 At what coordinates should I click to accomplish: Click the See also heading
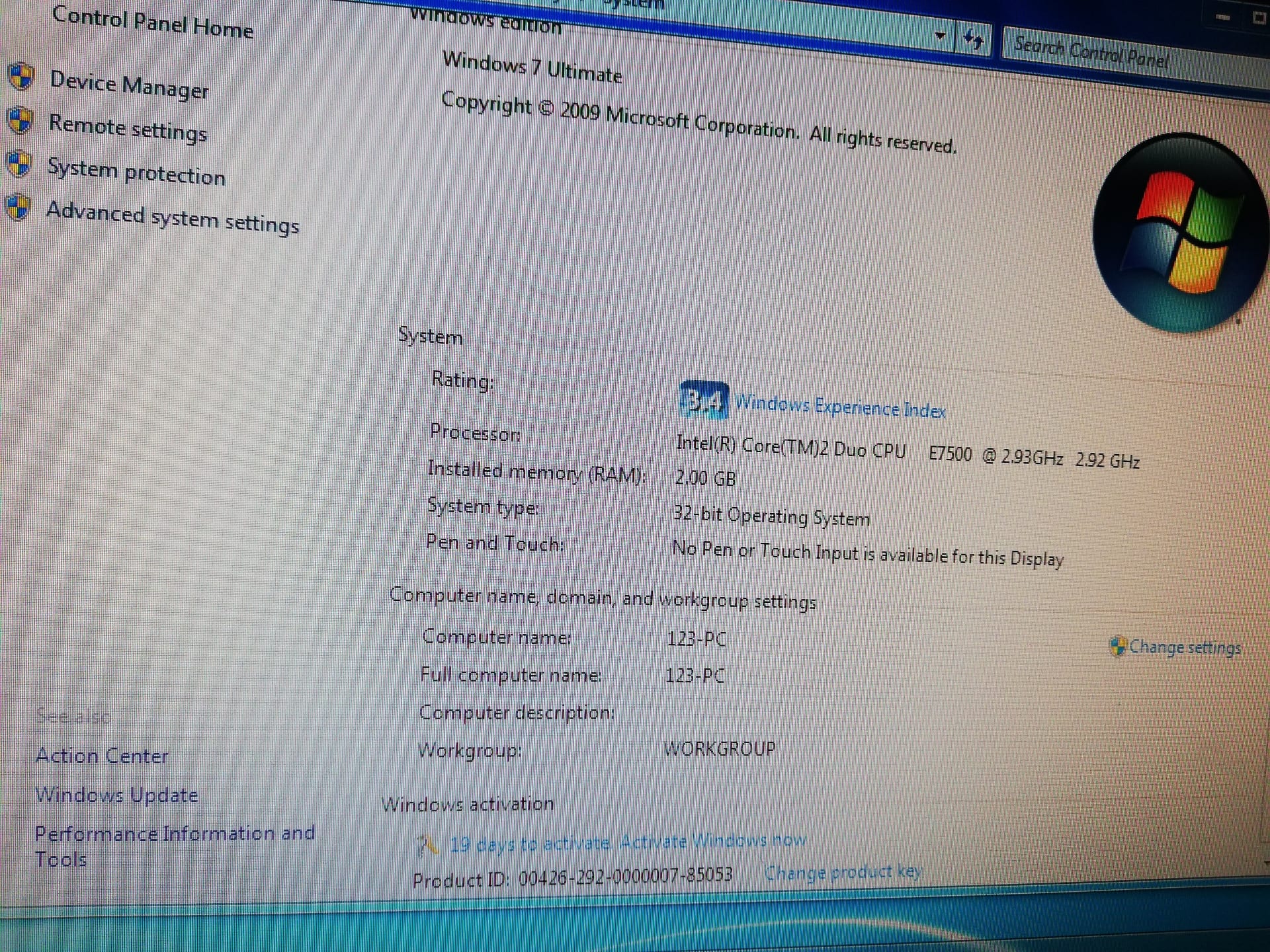point(74,716)
